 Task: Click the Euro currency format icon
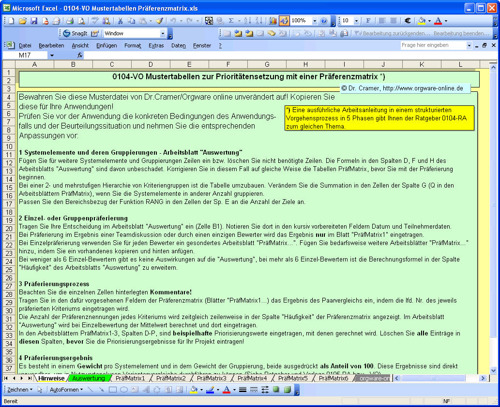point(407,21)
